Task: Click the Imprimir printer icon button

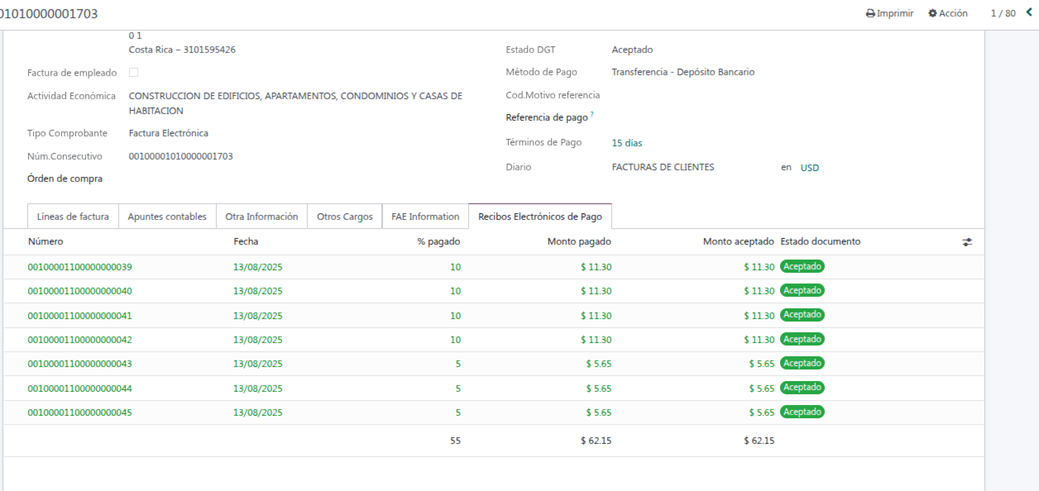Action: [x=889, y=14]
